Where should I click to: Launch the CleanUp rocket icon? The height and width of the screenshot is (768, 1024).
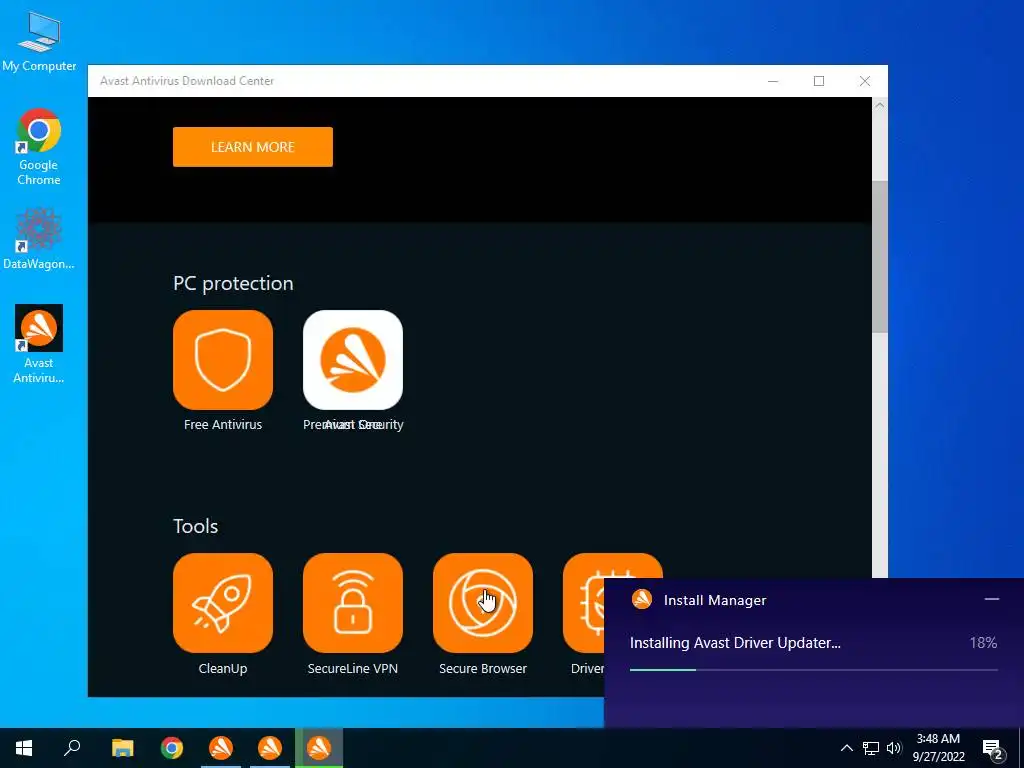pos(223,603)
